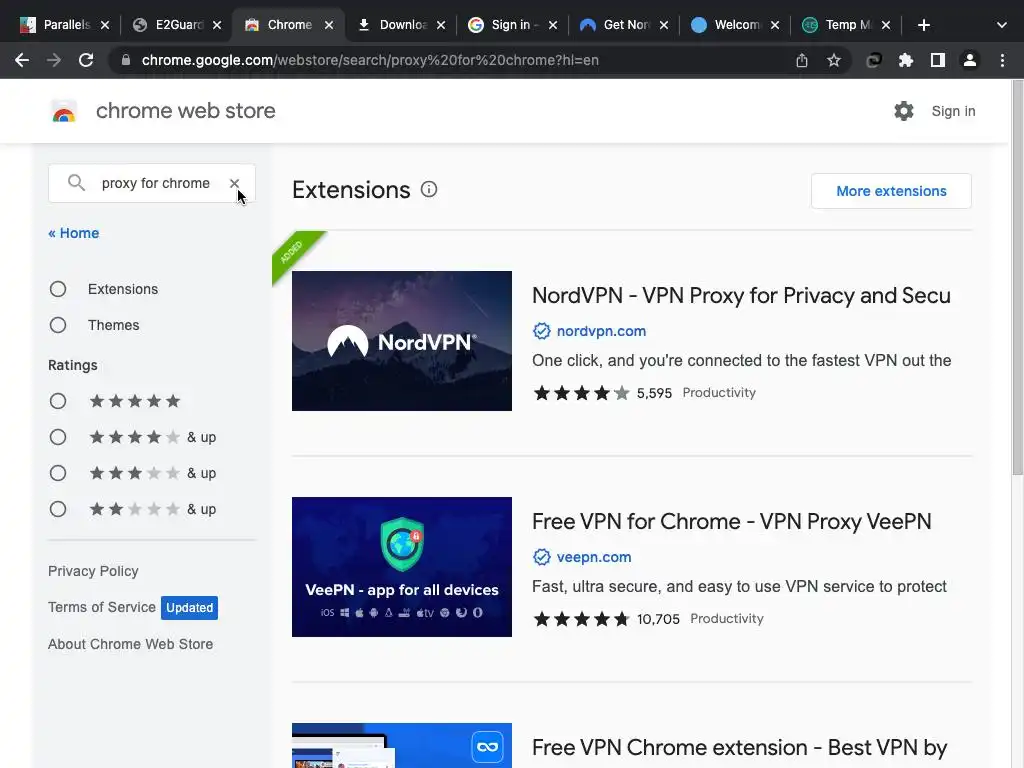Close the Temp Mail tab
The width and height of the screenshot is (1024, 768).
(x=886, y=25)
